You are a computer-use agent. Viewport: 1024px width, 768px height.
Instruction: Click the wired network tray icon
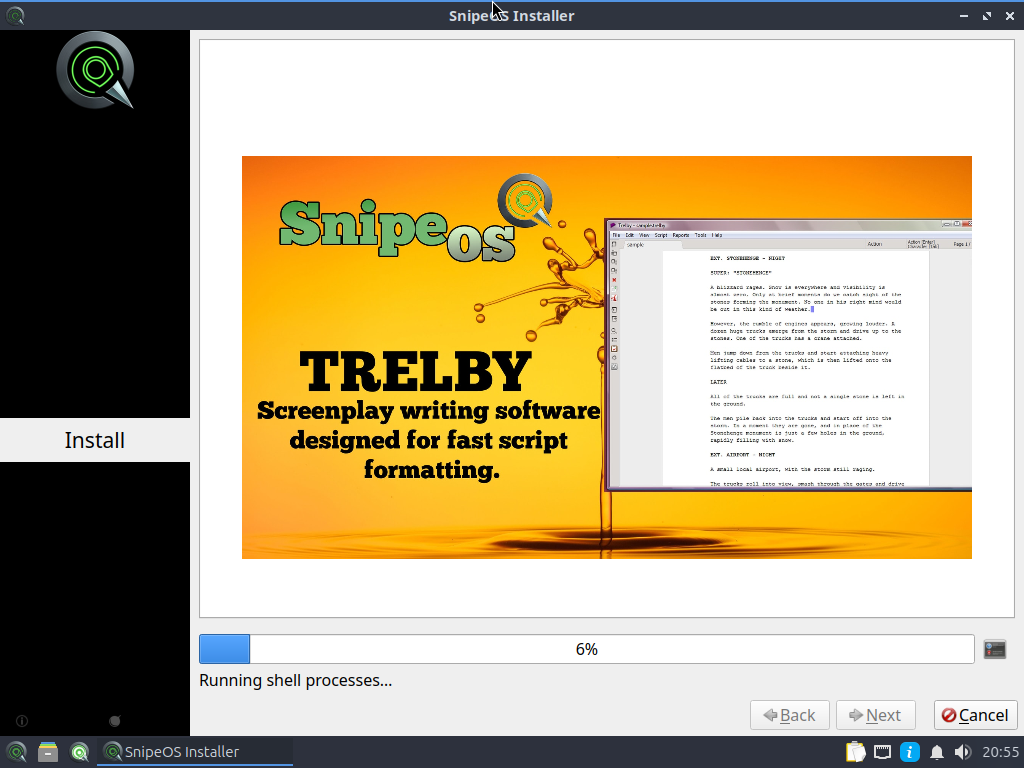point(882,752)
